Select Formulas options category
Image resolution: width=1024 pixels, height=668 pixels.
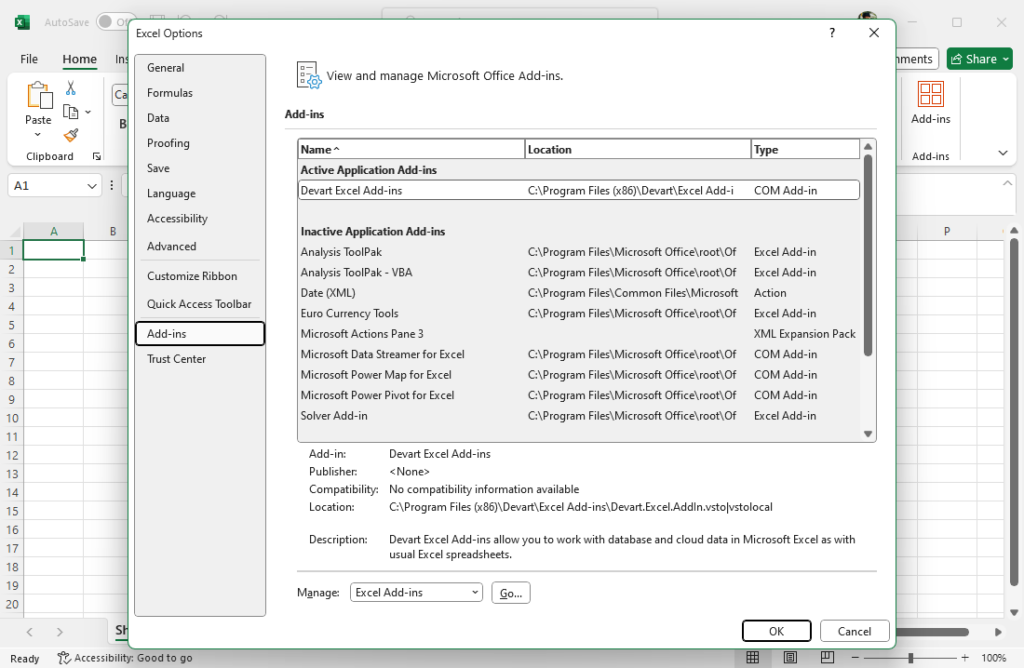point(200,93)
